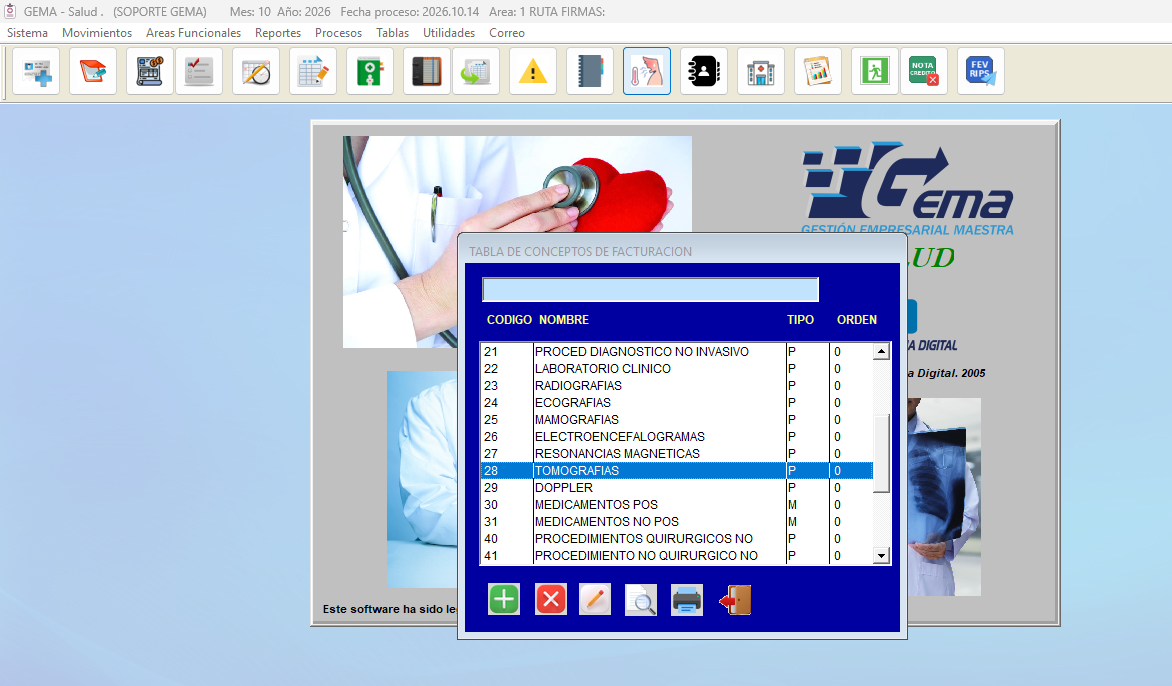
Task: Click the FEV RIPS toolbar icon
Action: click(981, 71)
